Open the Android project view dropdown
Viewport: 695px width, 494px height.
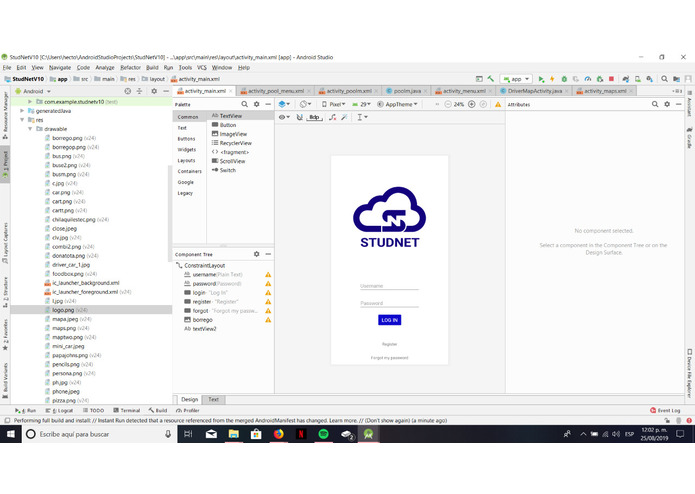coord(33,91)
